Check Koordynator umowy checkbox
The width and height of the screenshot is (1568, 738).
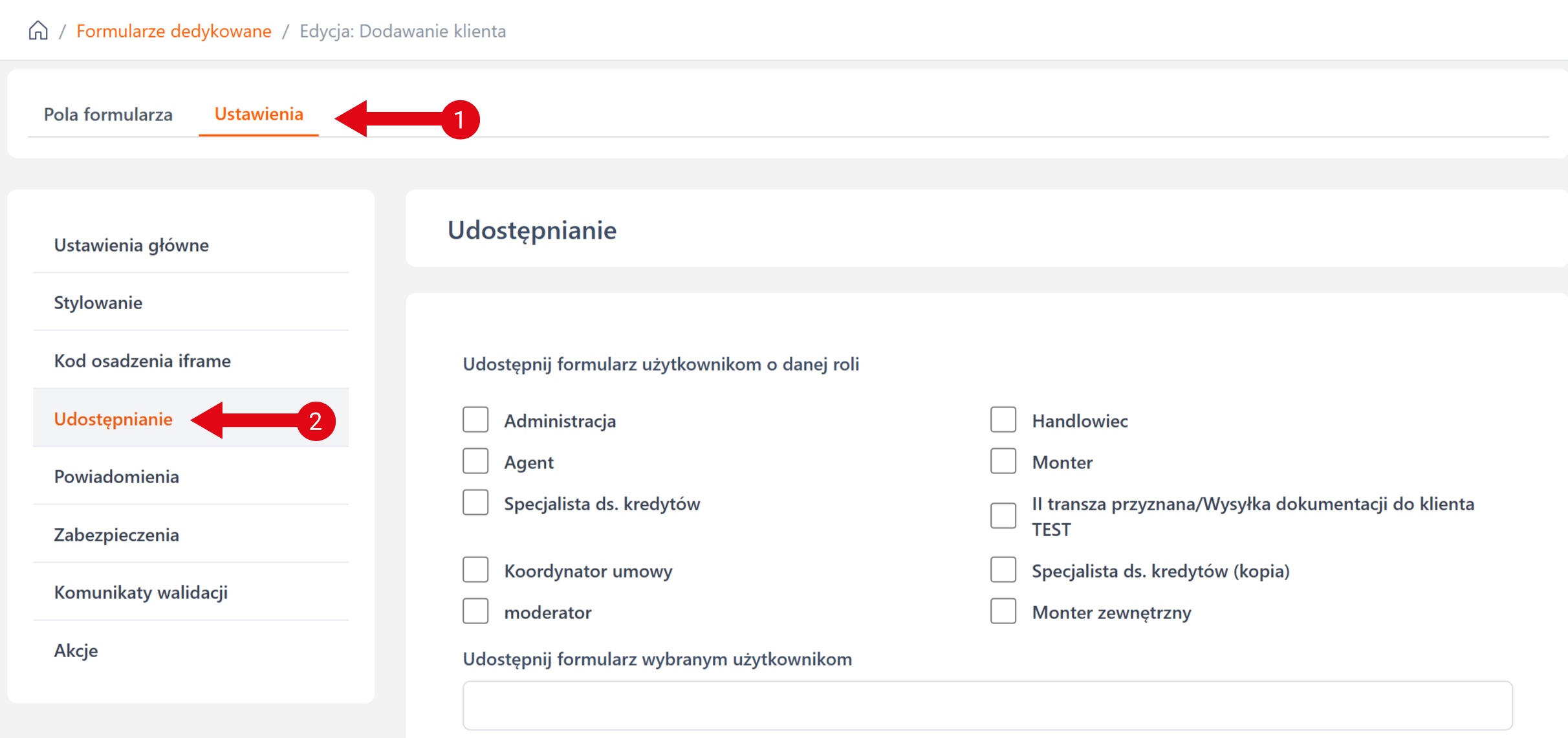click(x=475, y=570)
